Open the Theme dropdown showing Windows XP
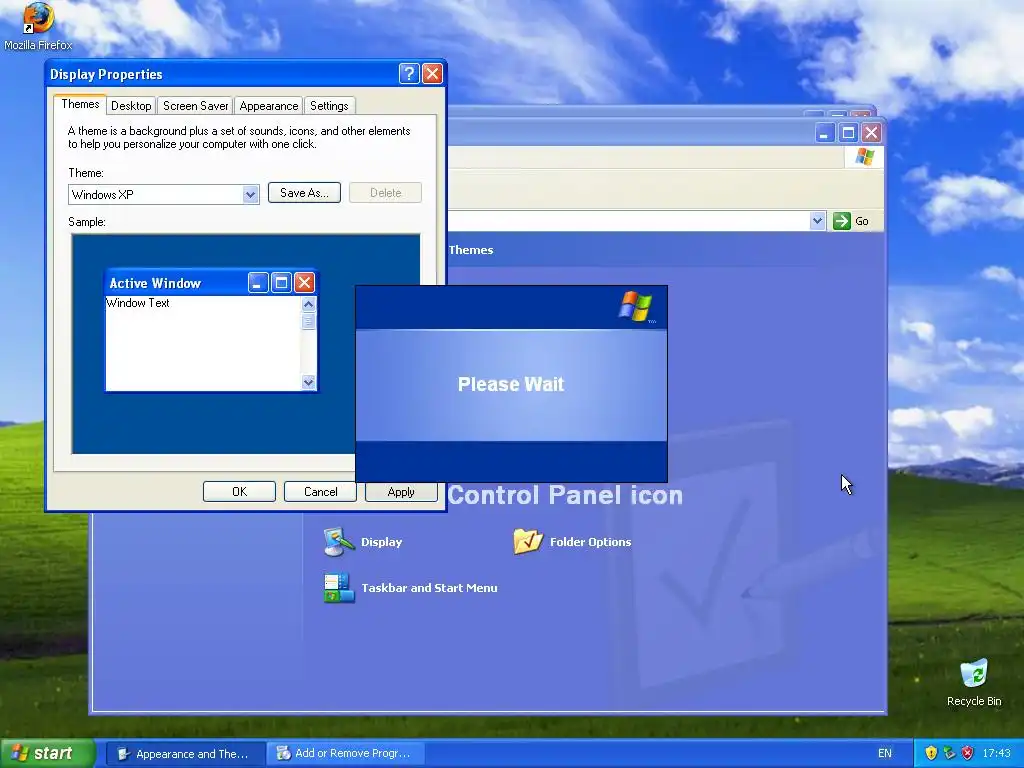This screenshot has height=768, width=1024. pos(164,195)
